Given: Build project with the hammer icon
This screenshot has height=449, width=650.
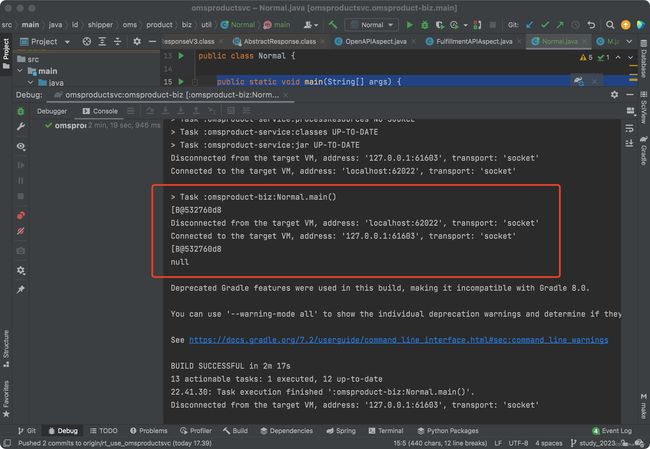Looking at the screenshot, I should pos(332,25).
